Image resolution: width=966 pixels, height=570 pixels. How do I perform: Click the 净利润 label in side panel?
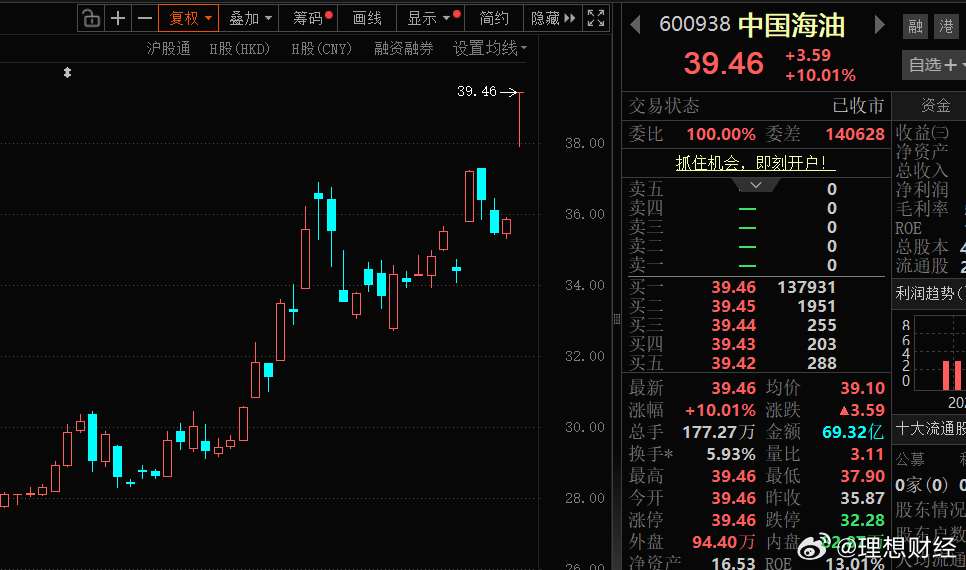[x=922, y=190]
